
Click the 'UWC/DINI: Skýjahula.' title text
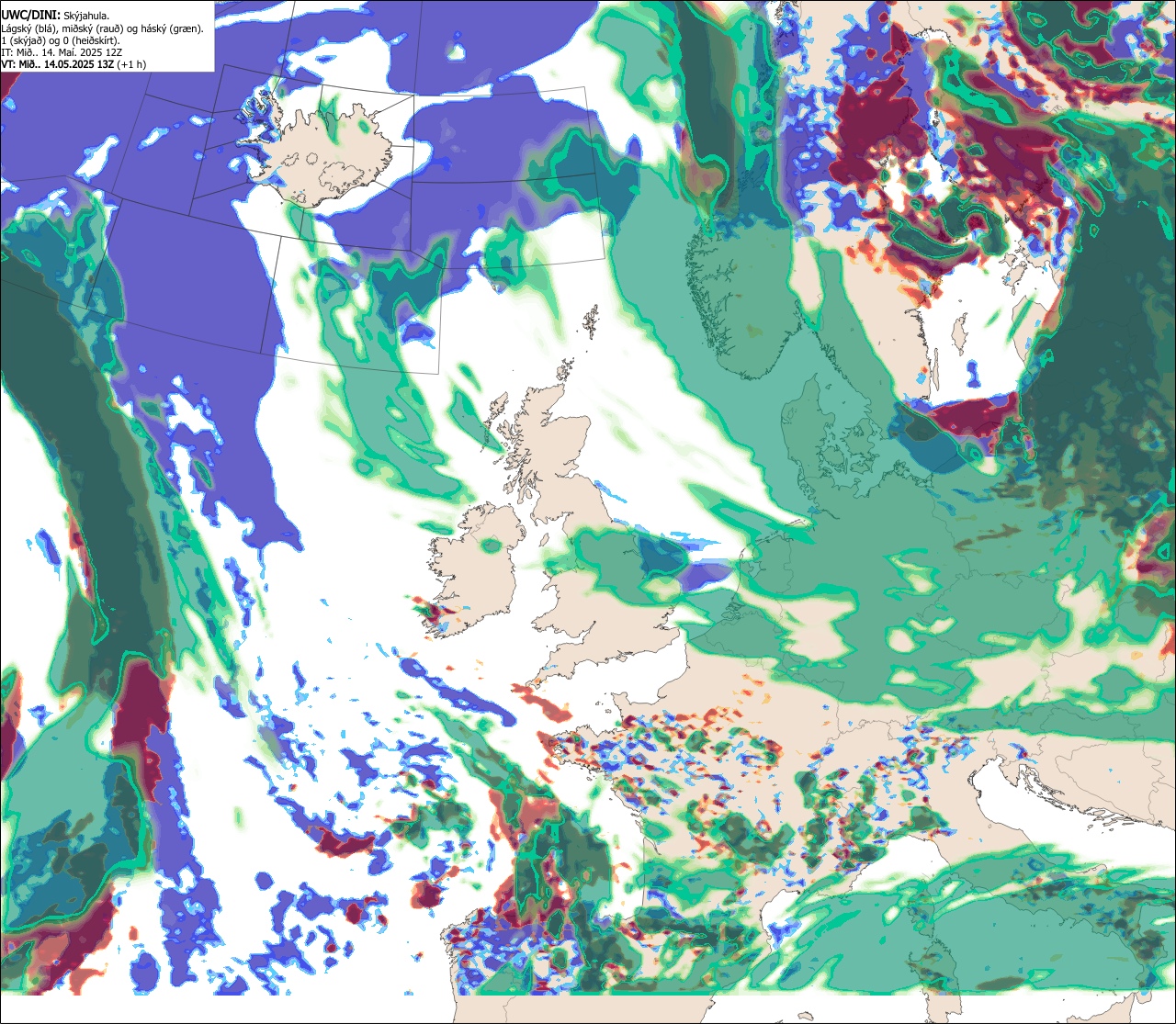(56, 16)
